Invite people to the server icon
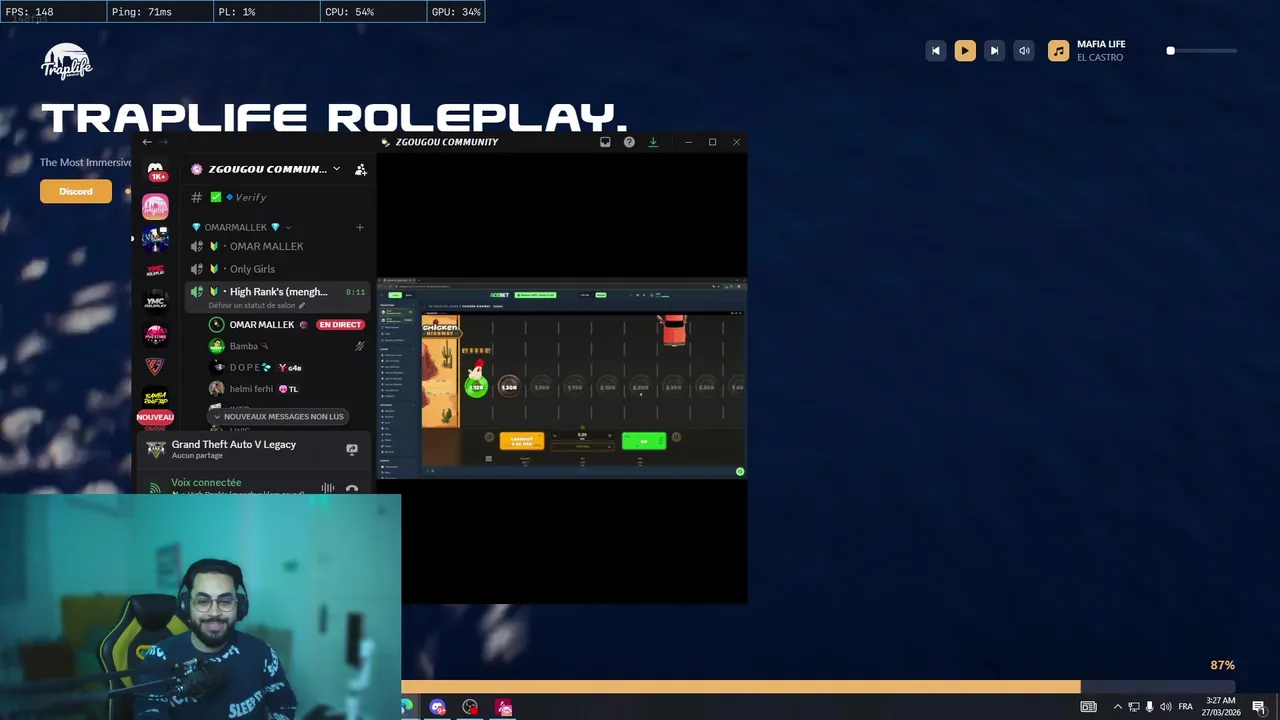Screen dimensions: 1280x720 [361, 170]
